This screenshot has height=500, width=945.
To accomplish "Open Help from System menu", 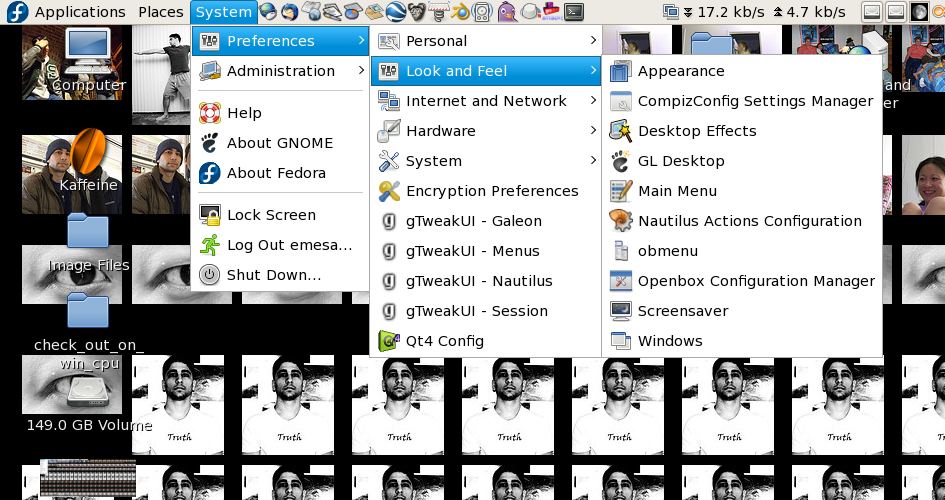I will 280,113.
